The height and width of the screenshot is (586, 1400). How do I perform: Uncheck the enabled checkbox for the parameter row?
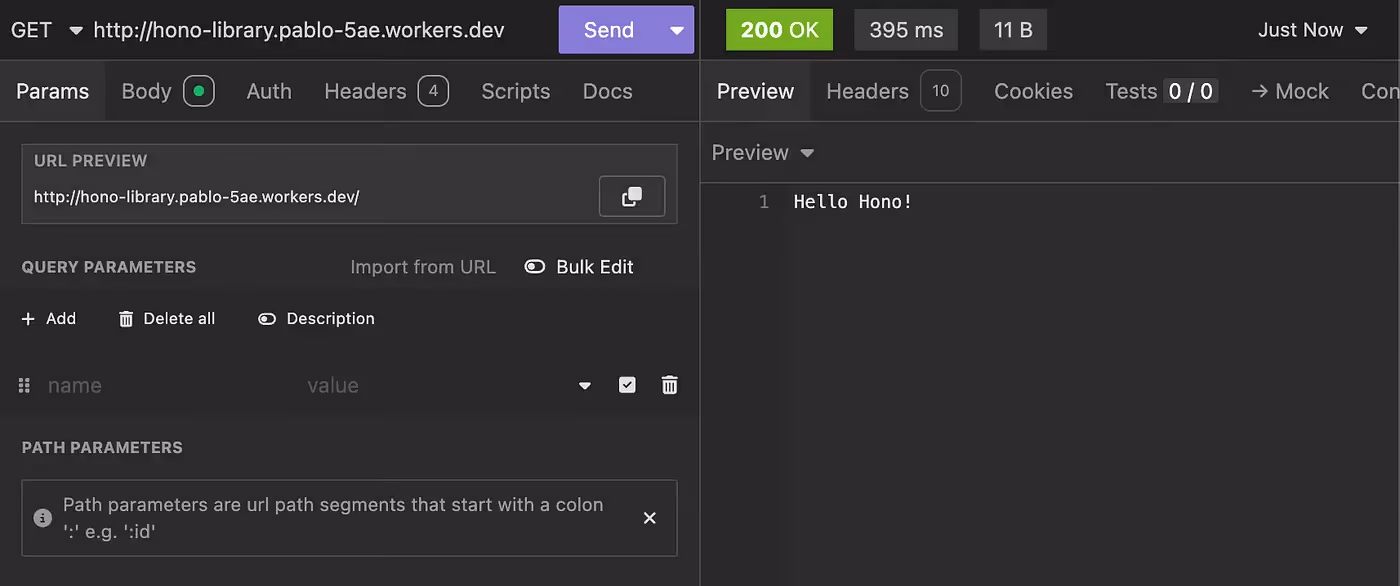[627, 385]
